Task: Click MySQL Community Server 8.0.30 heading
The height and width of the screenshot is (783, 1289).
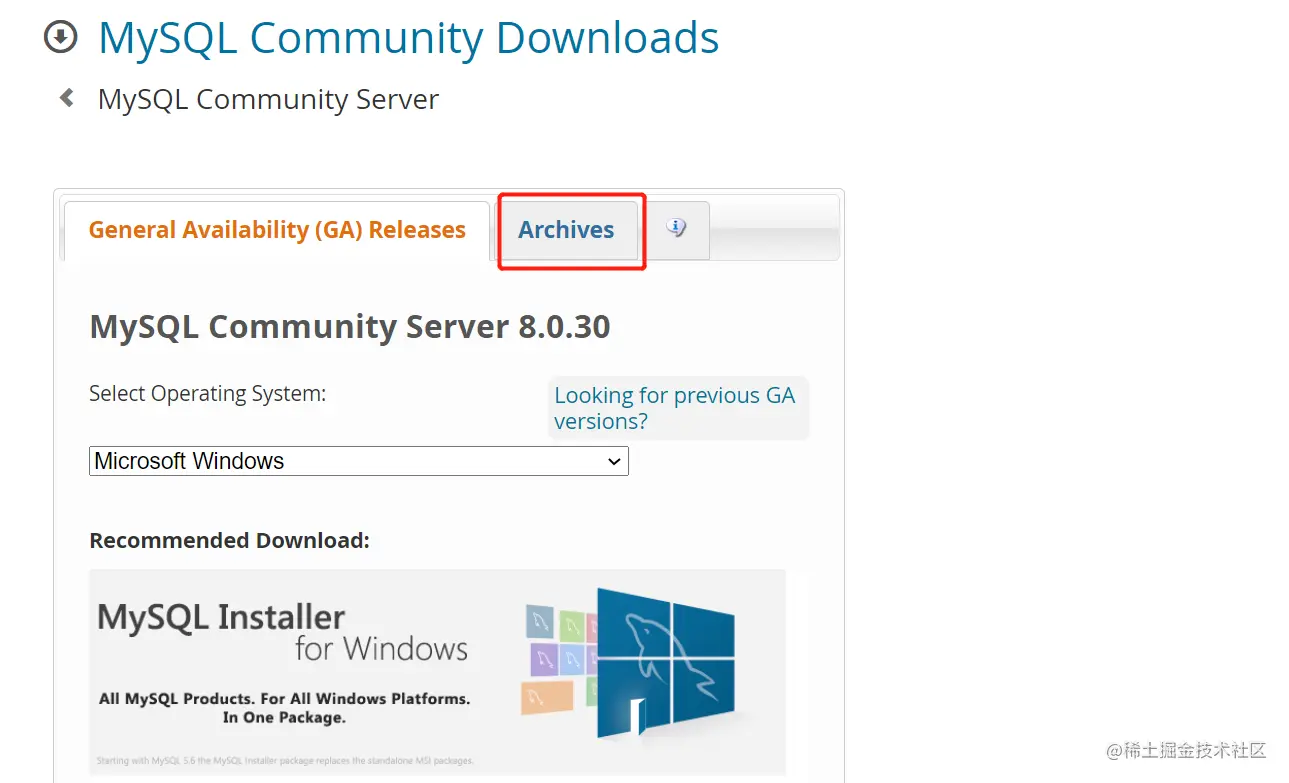Action: tap(350, 327)
